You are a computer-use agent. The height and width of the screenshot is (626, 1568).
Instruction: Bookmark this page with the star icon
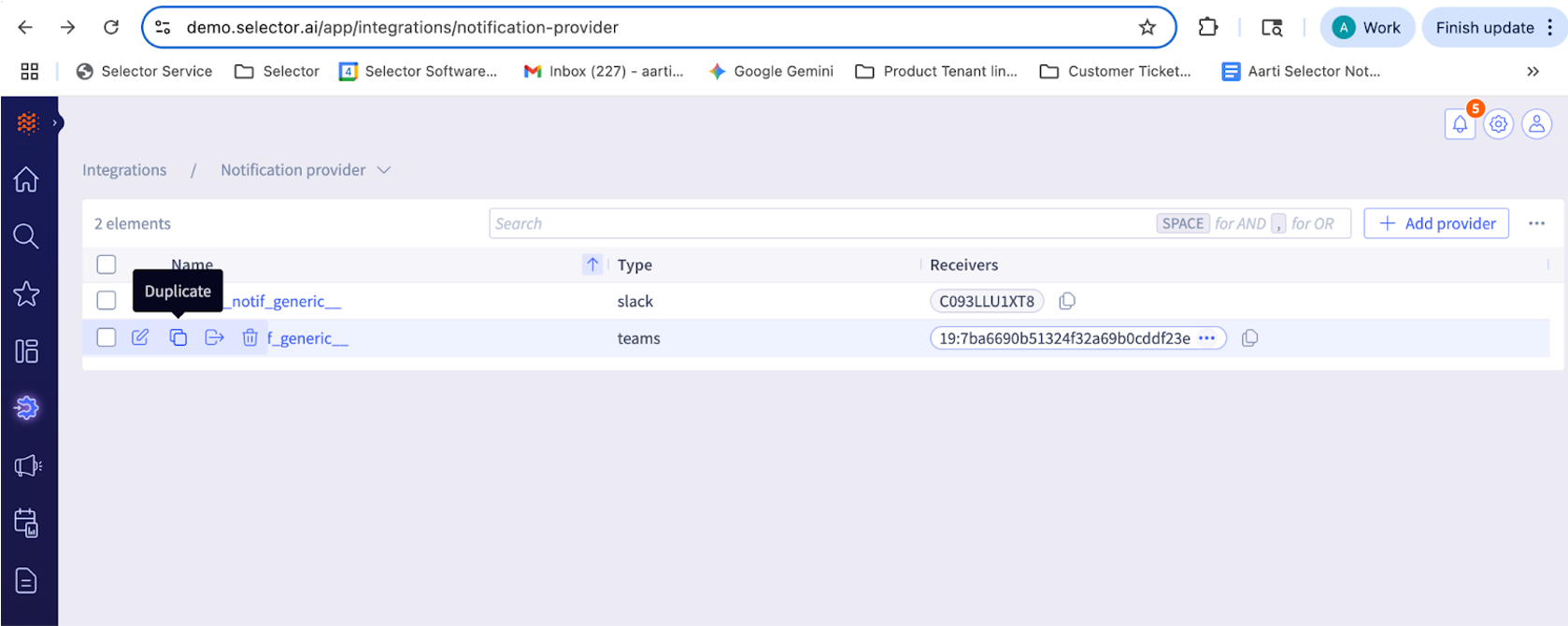coord(1147,27)
